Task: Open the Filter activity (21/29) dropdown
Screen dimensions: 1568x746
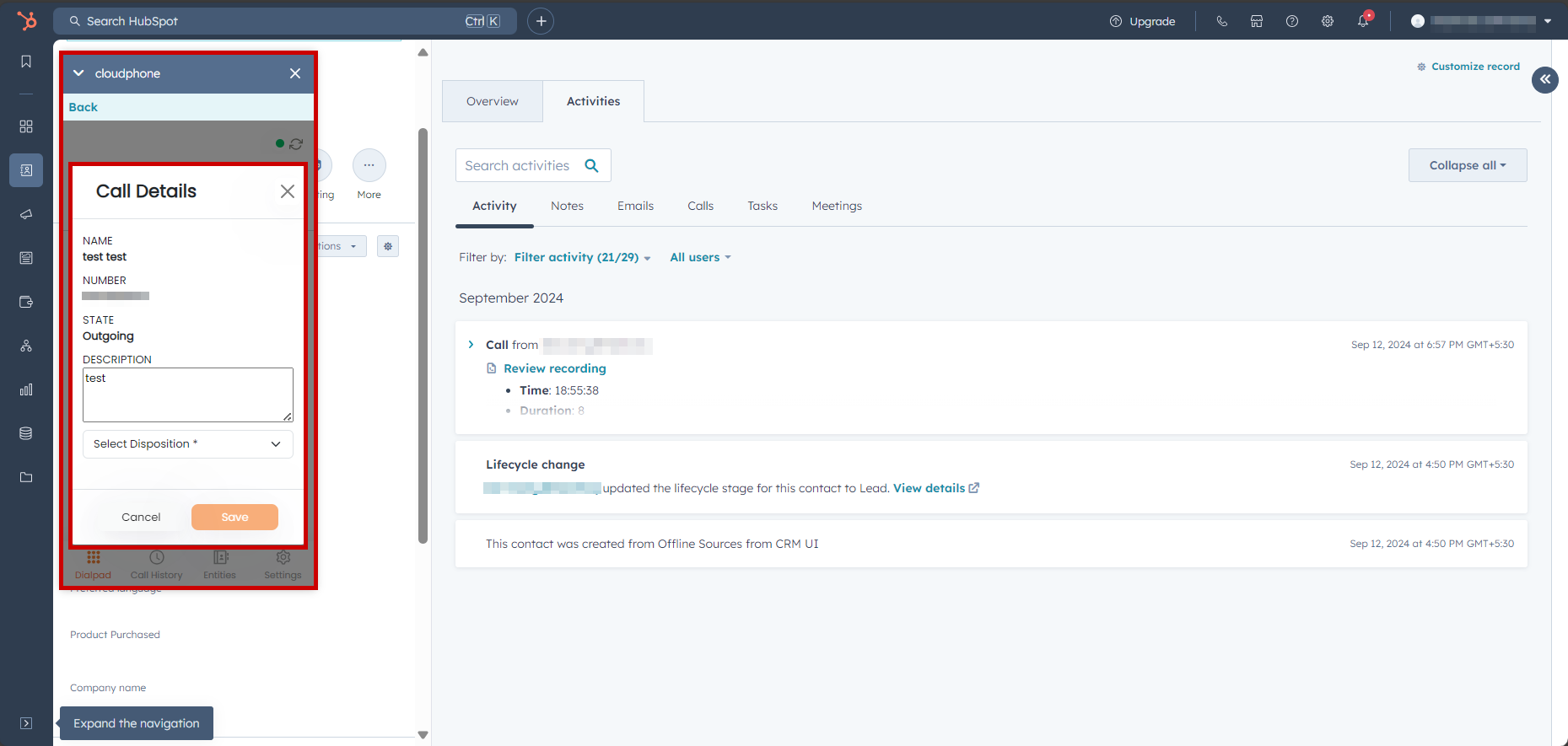Action: (x=582, y=257)
